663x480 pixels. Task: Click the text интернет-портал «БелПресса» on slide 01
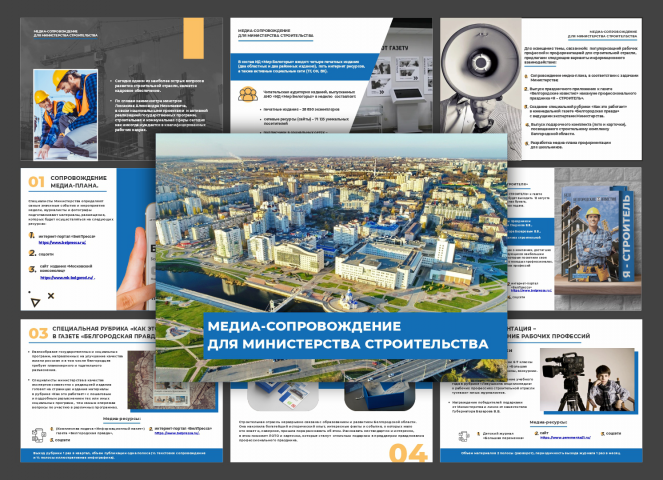(x=67, y=236)
